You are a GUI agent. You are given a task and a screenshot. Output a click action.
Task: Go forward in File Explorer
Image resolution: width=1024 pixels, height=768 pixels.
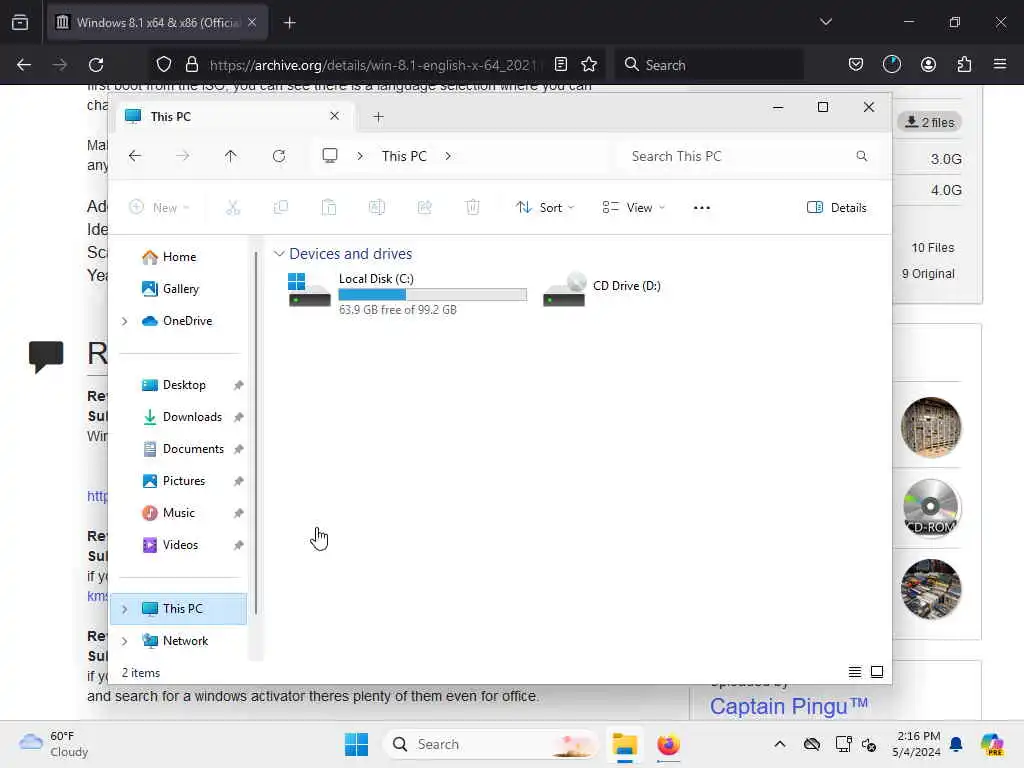point(183,156)
